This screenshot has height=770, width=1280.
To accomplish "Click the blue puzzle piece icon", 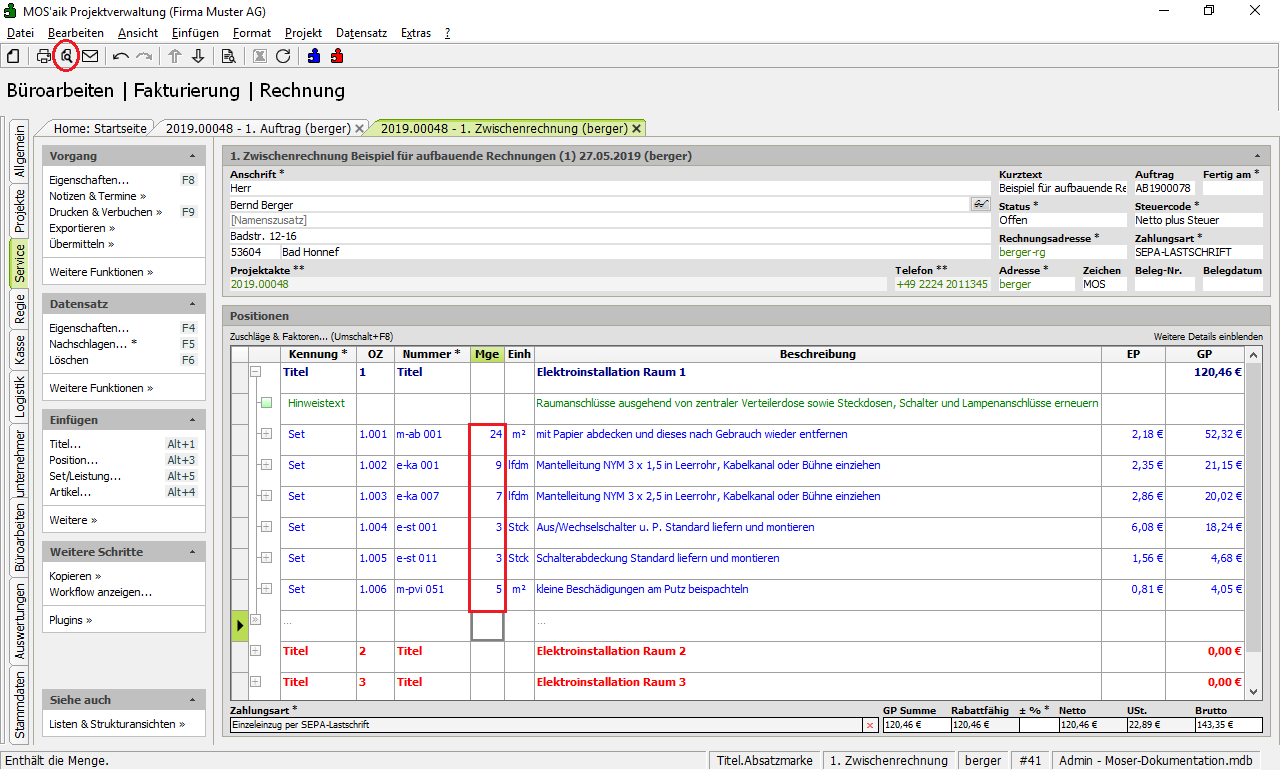I will tap(315, 56).
